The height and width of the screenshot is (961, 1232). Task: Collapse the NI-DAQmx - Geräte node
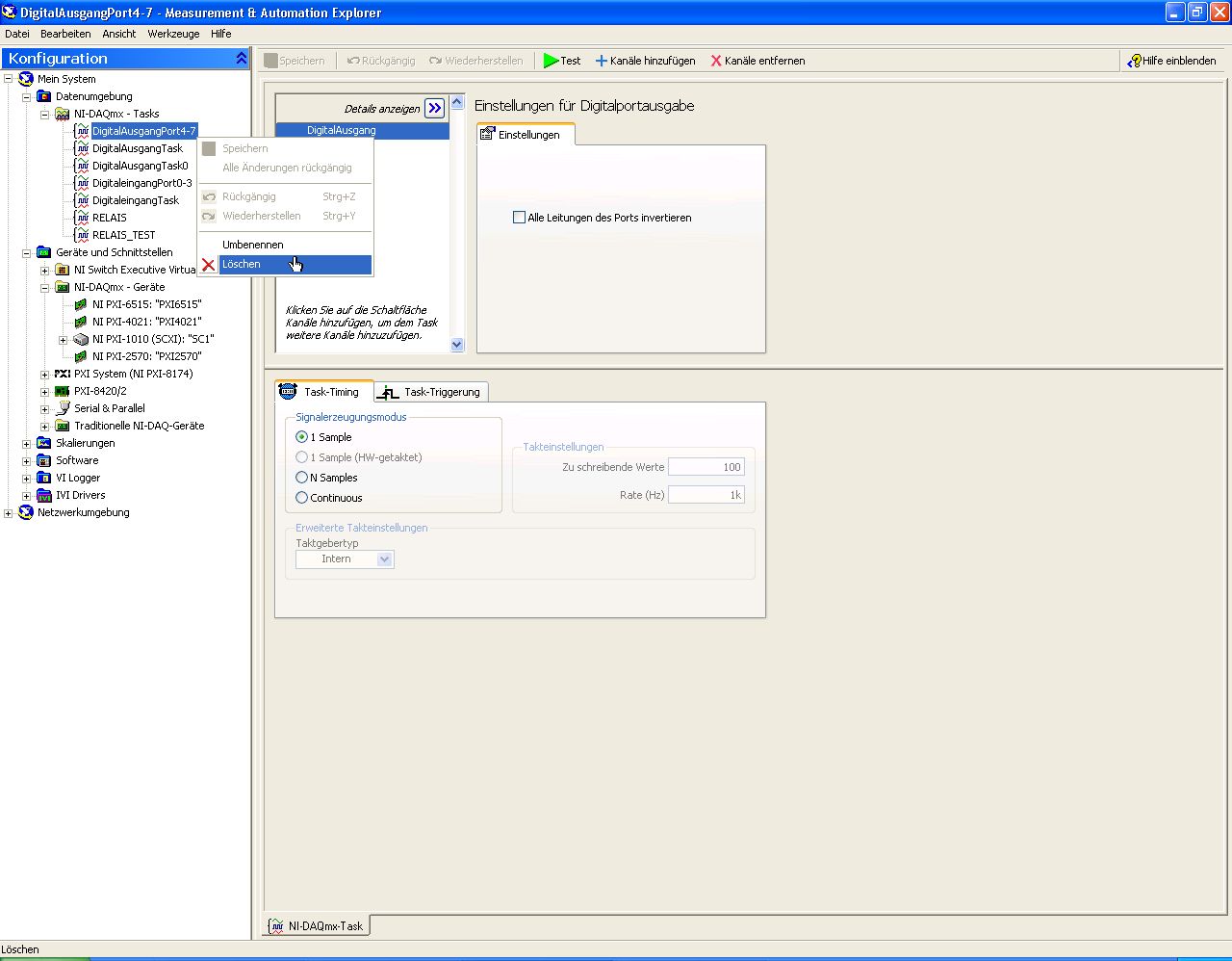pos(45,287)
